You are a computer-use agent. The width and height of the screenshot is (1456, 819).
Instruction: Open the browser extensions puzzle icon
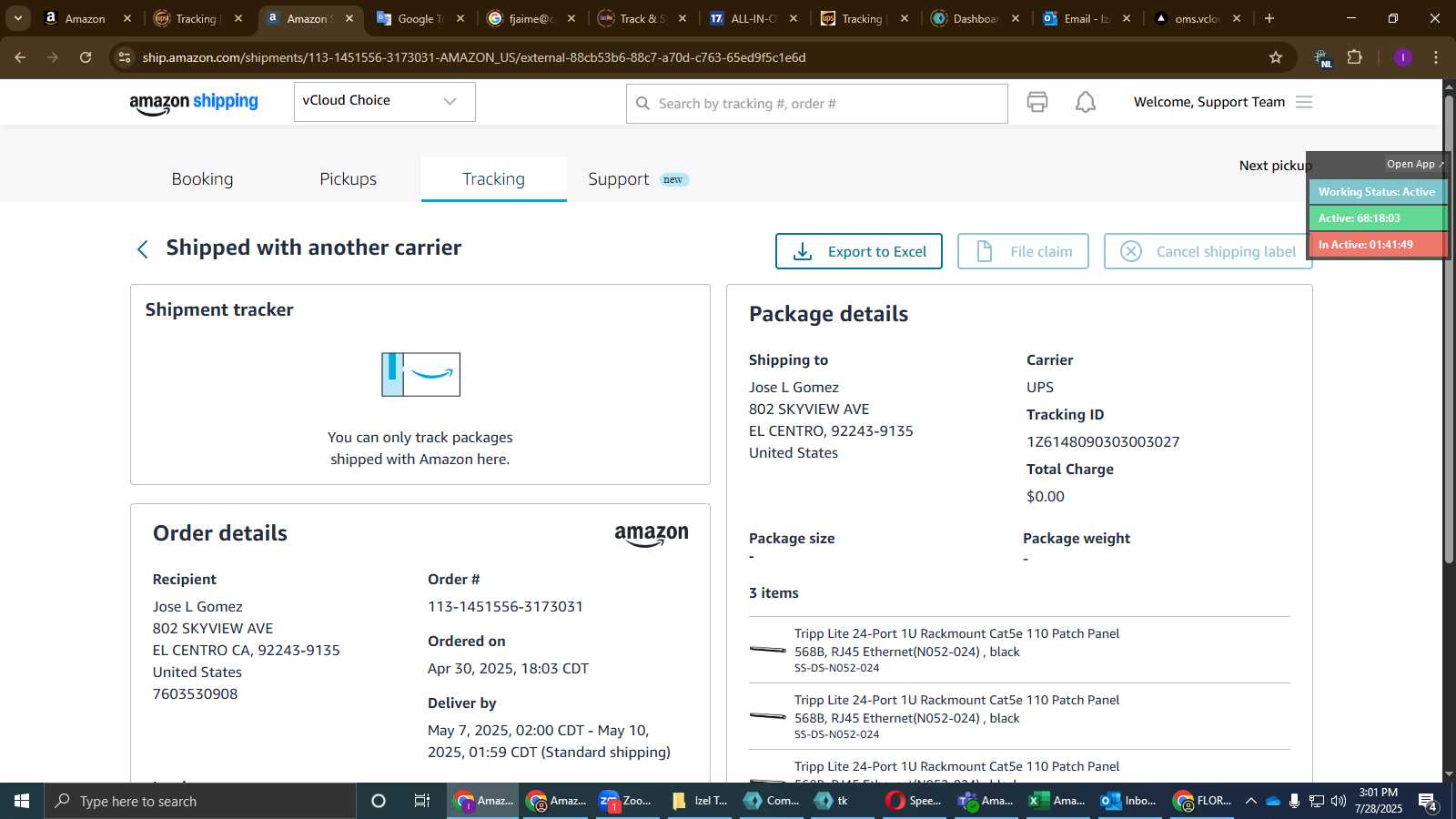pyautogui.click(x=1355, y=57)
